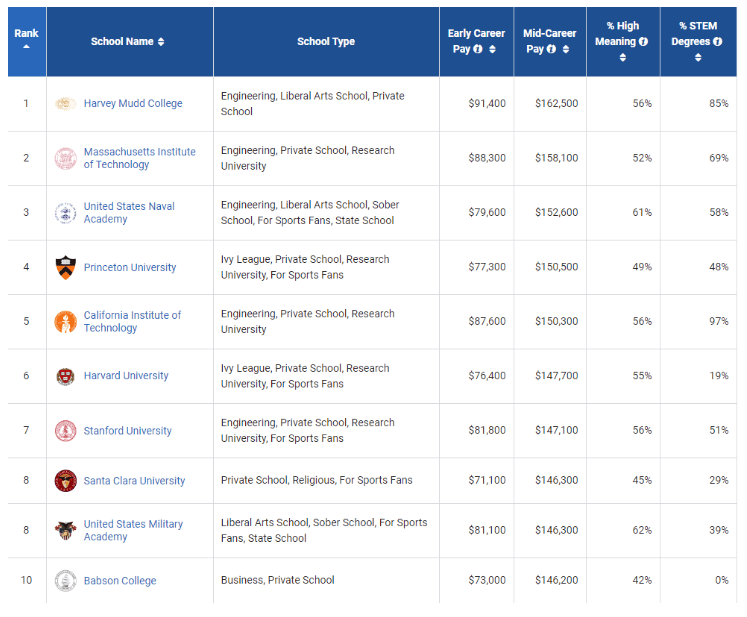This screenshot has width=747, height=617.
Task: Click the Mid-Career Pay info icon
Action: click(x=550, y=49)
